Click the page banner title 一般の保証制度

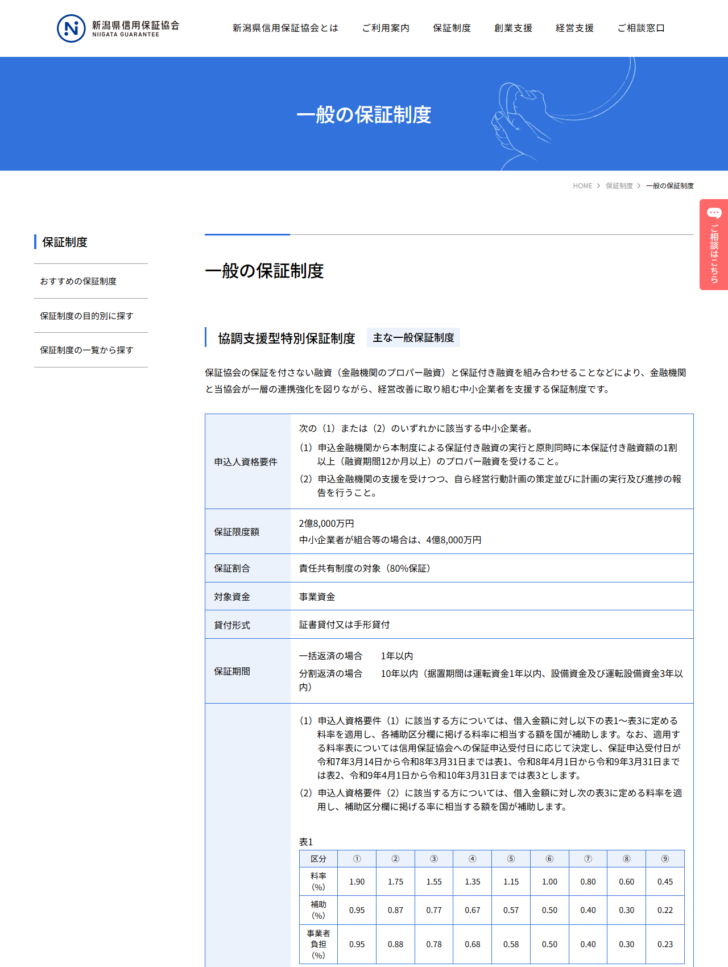364,115
